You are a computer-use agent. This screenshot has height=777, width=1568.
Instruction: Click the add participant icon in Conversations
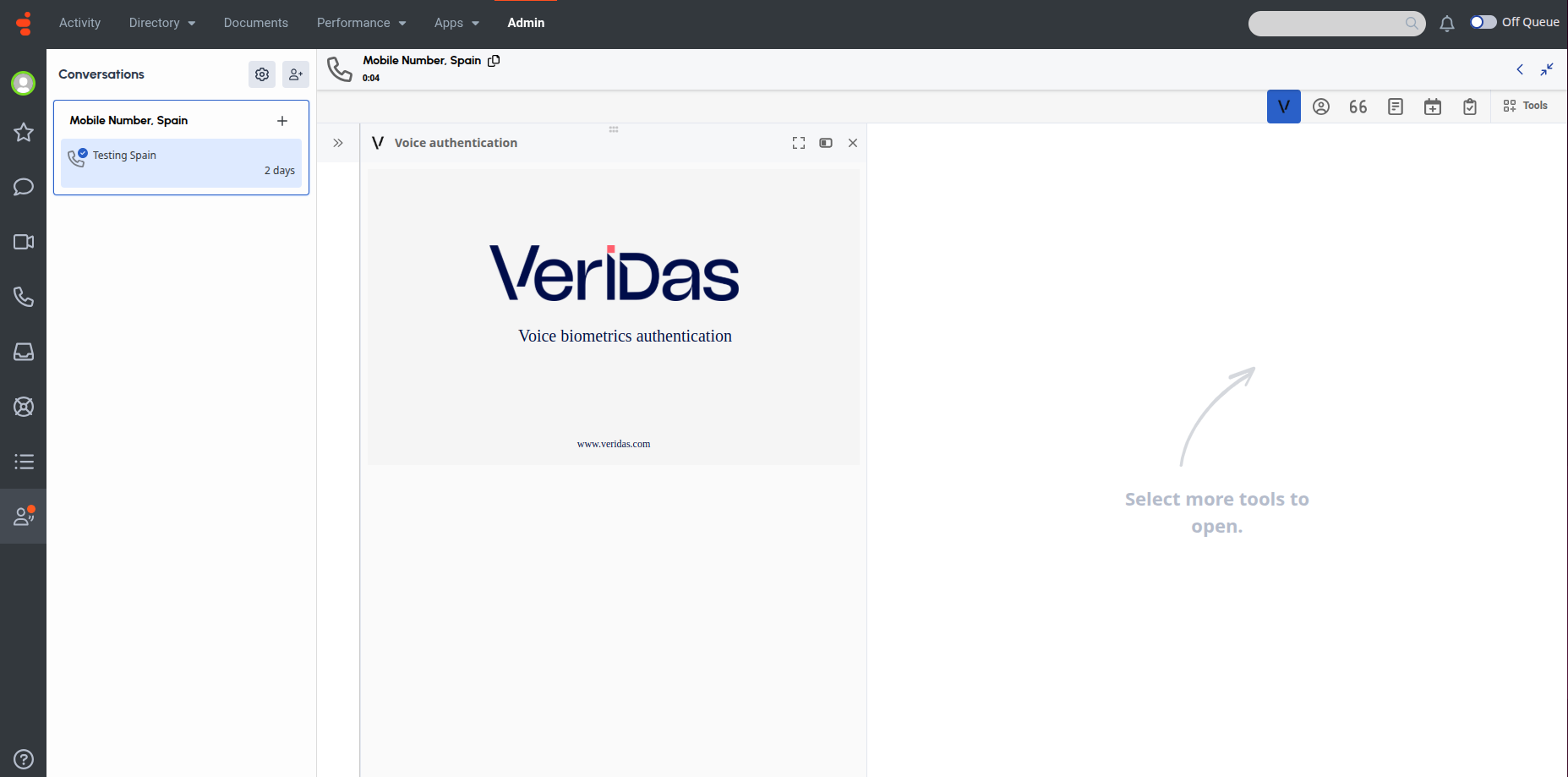coord(296,74)
